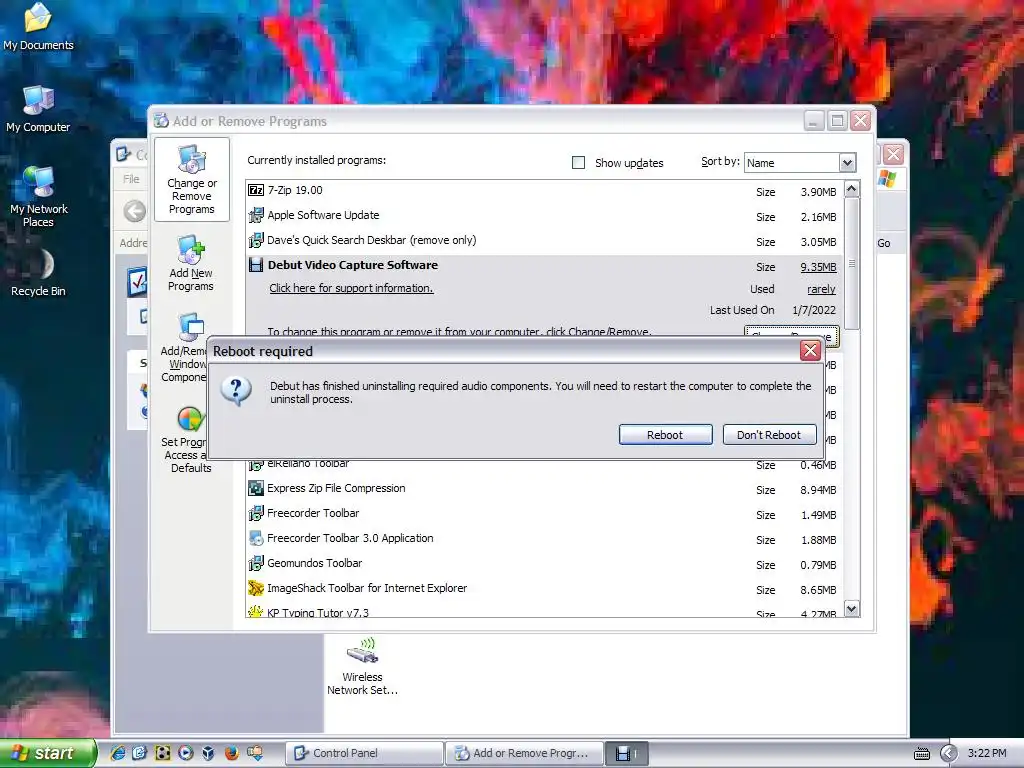Viewport: 1024px width, 768px height.
Task: Click the program list scroll down arrow
Action: click(x=852, y=609)
